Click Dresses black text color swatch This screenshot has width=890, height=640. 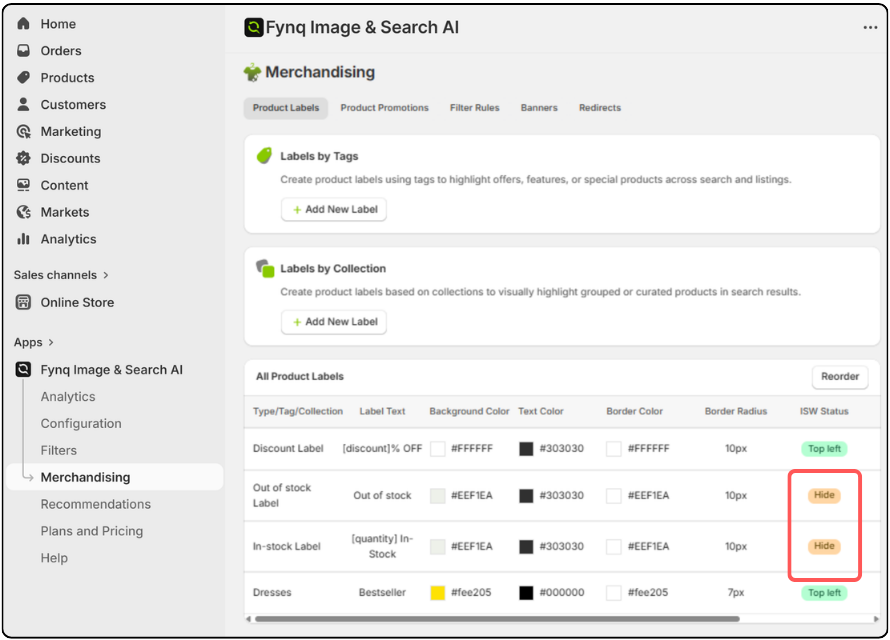526,593
